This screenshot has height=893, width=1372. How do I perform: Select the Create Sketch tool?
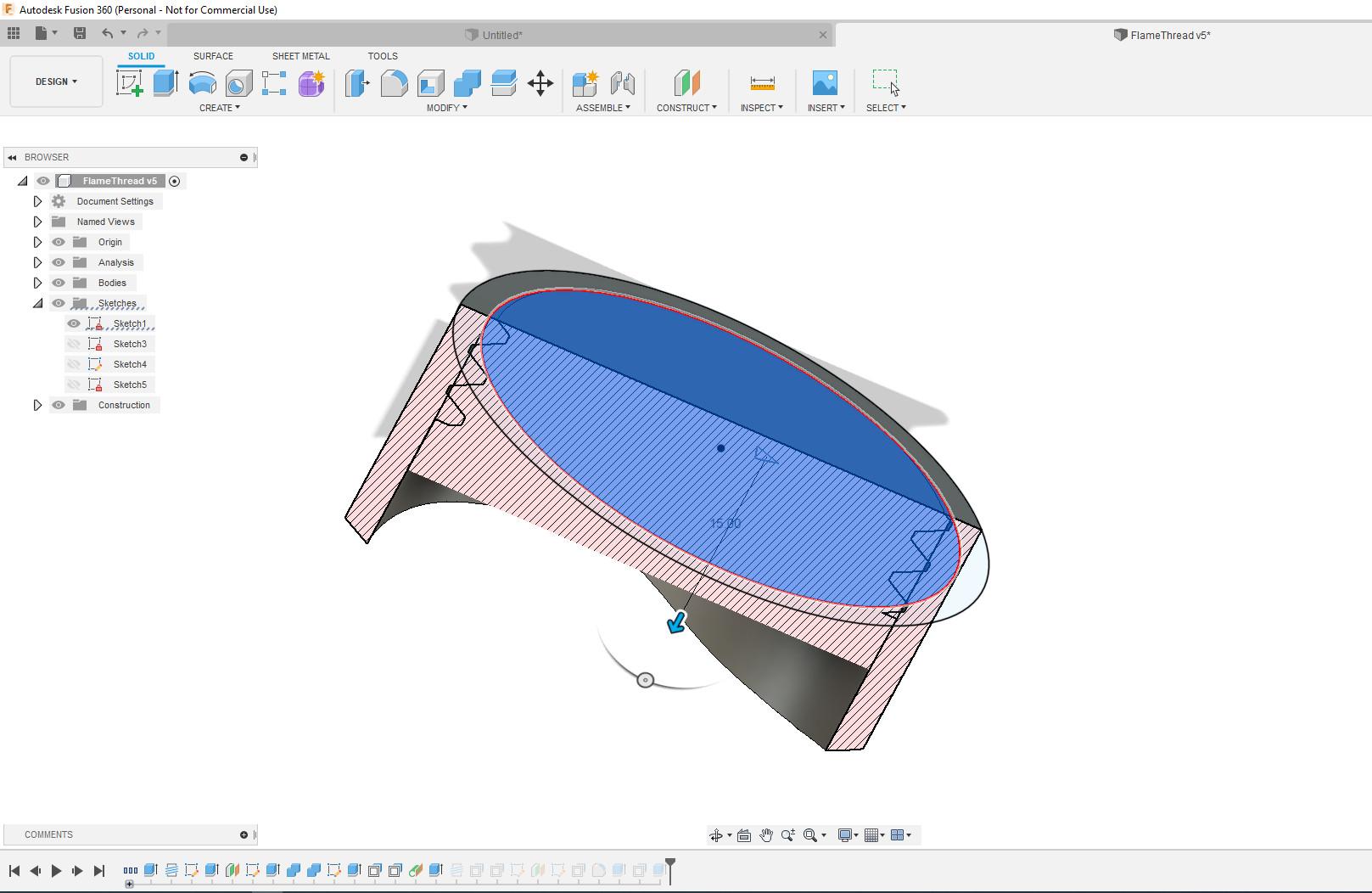pyautogui.click(x=129, y=83)
